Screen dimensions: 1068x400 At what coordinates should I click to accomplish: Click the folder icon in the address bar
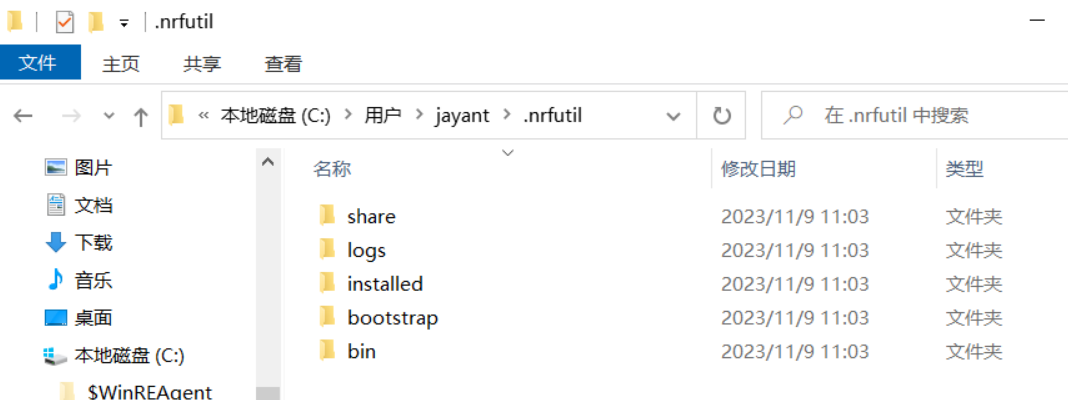[x=176, y=115]
